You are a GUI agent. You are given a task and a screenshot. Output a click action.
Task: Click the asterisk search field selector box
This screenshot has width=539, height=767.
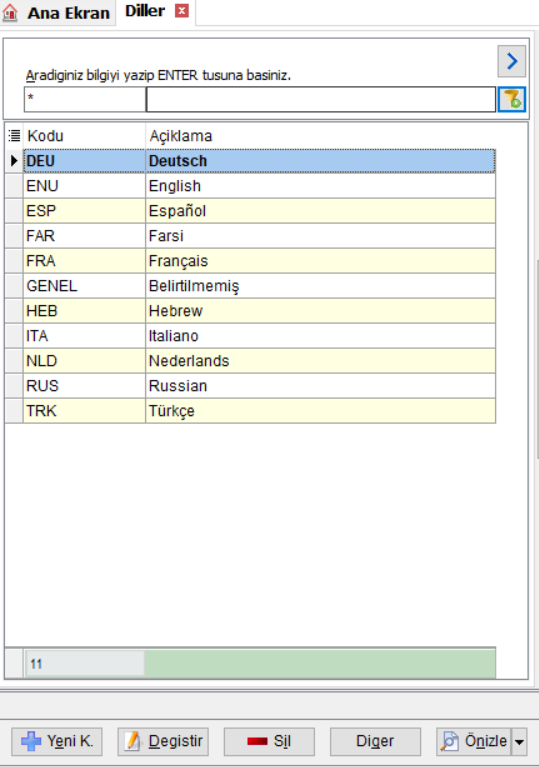coord(85,99)
